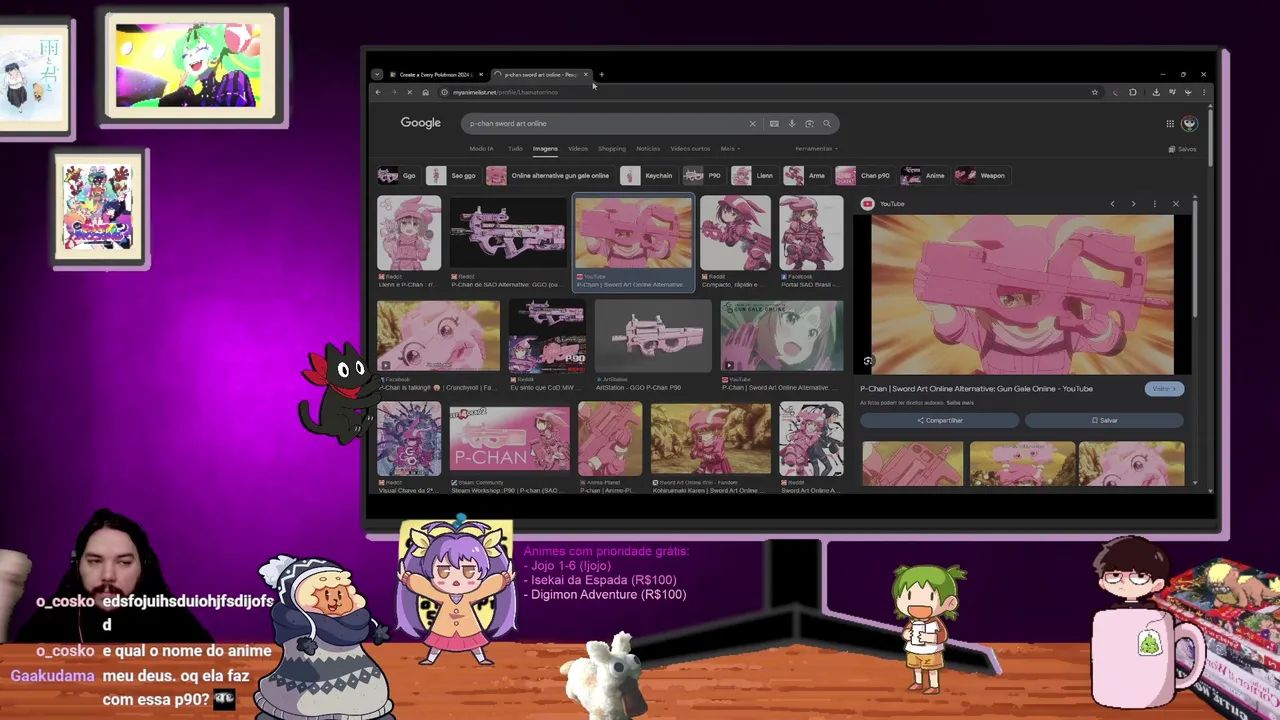Close the image preview panel
The image size is (1280, 720).
coord(1175,204)
